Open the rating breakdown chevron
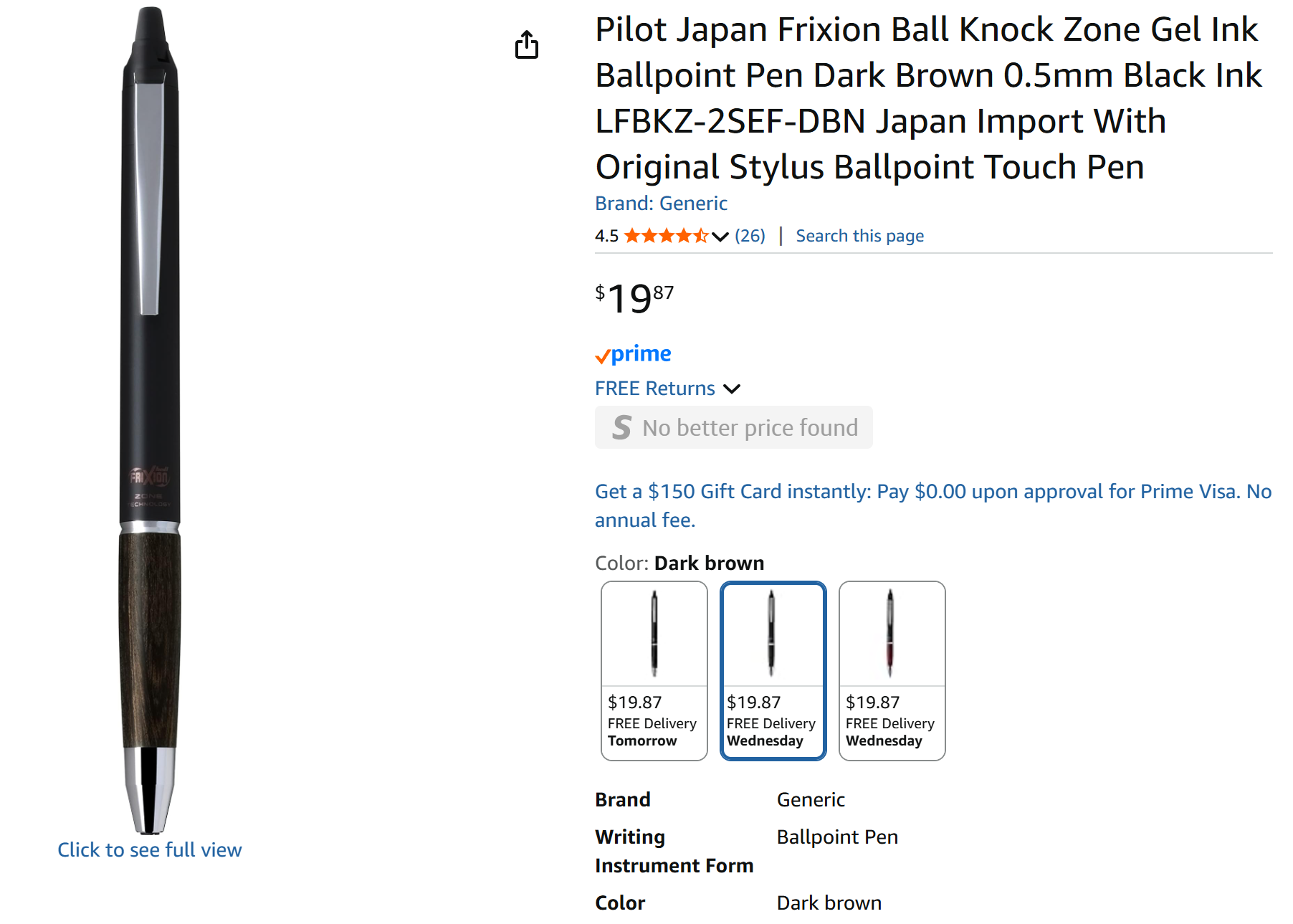This screenshot has height=924, width=1293. pos(720,237)
